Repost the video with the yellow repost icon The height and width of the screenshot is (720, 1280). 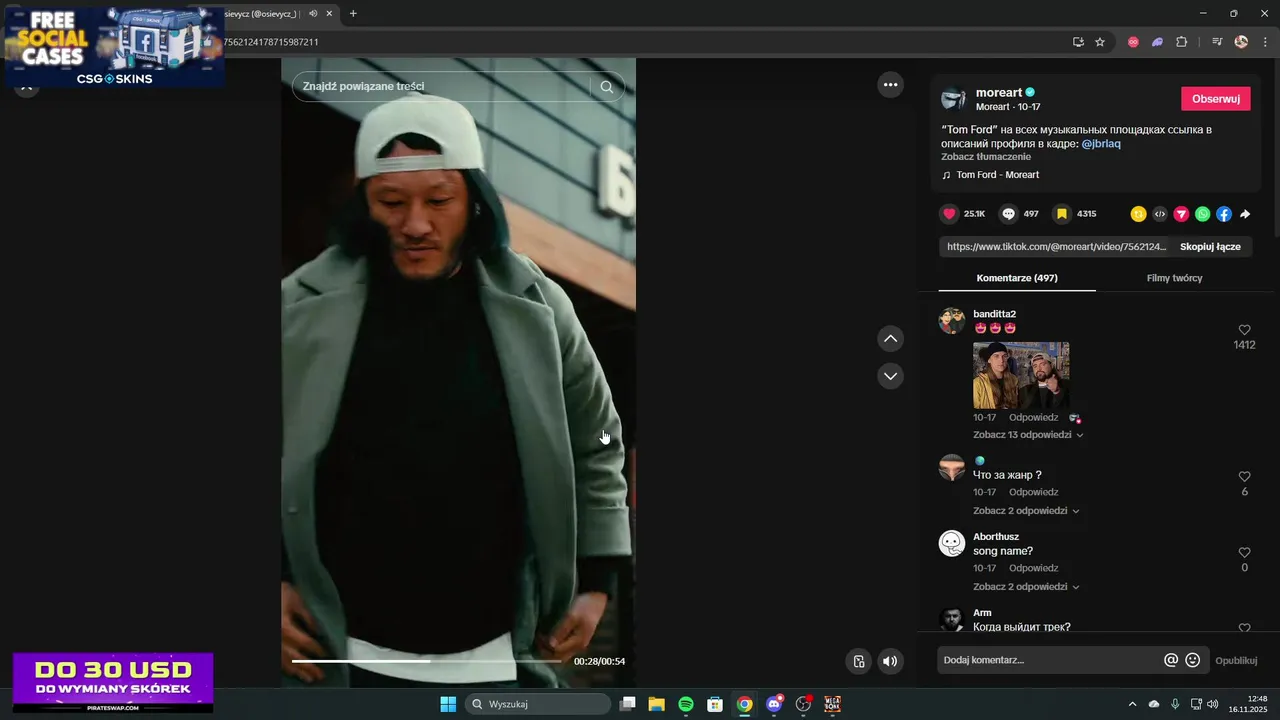pos(1138,214)
